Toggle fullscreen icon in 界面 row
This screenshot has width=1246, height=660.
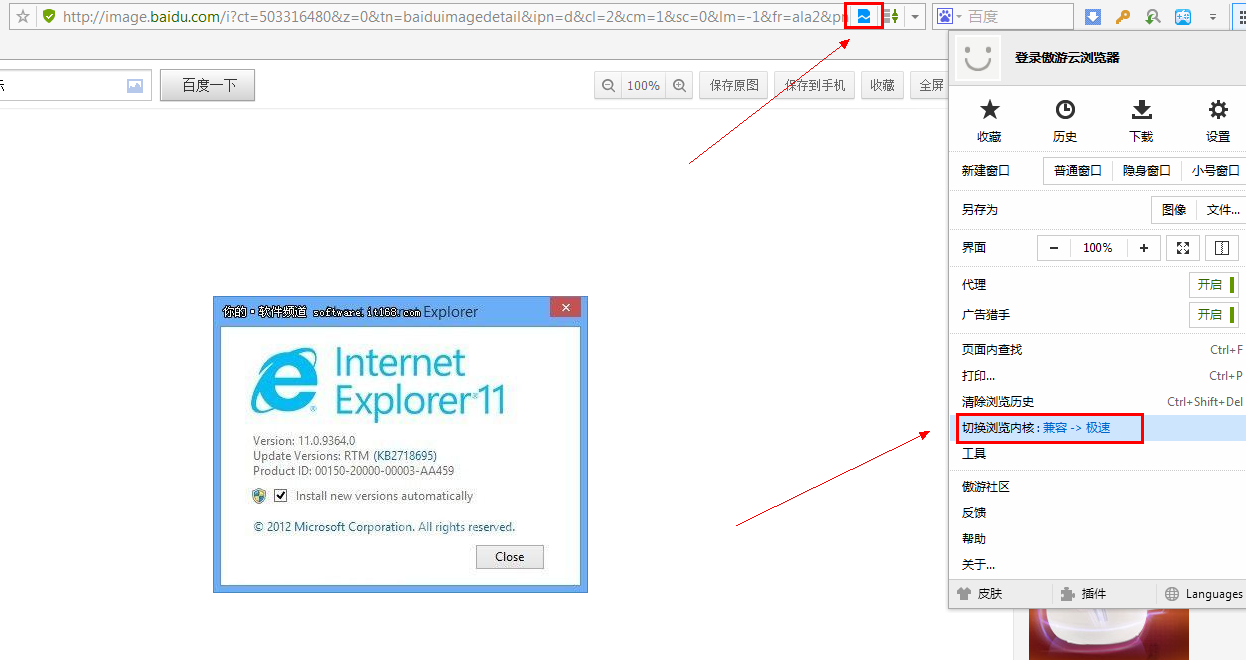1183,248
